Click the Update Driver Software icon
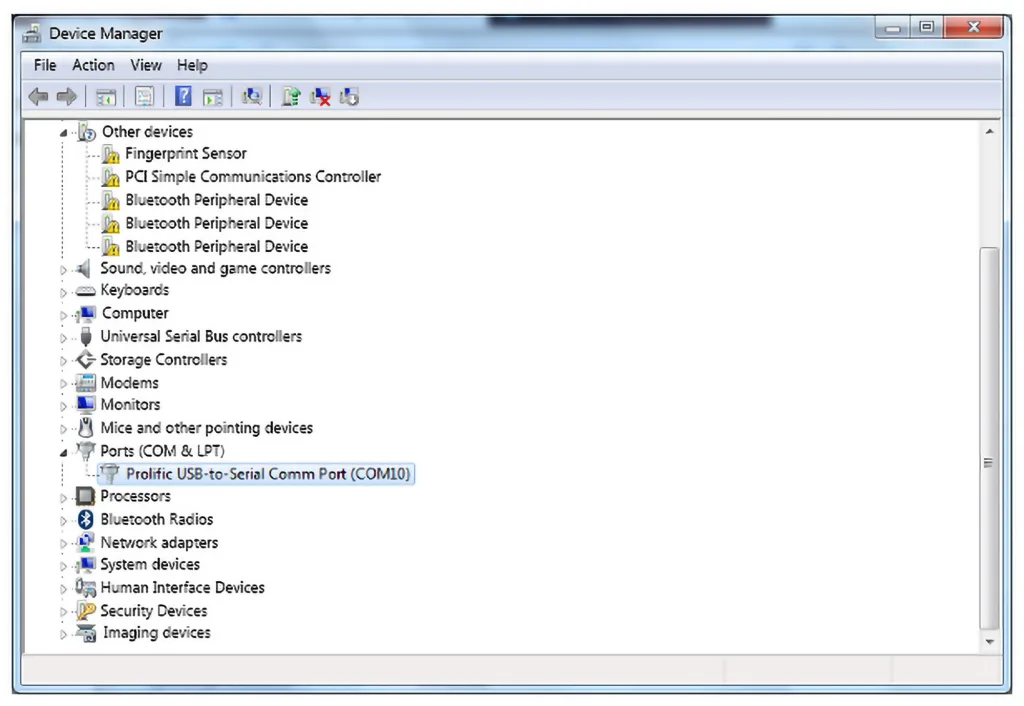The width and height of the screenshot is (1024, 706). click(x=290, y=97)
